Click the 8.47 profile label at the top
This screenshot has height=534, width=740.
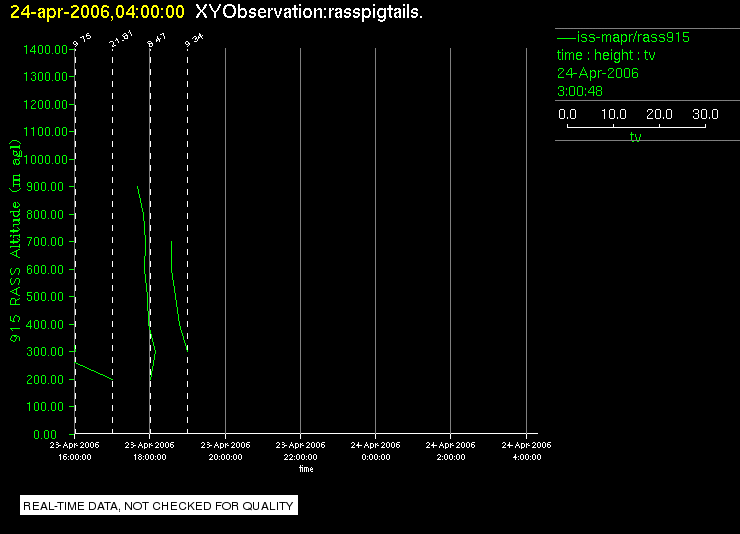(x=157, y=41)
